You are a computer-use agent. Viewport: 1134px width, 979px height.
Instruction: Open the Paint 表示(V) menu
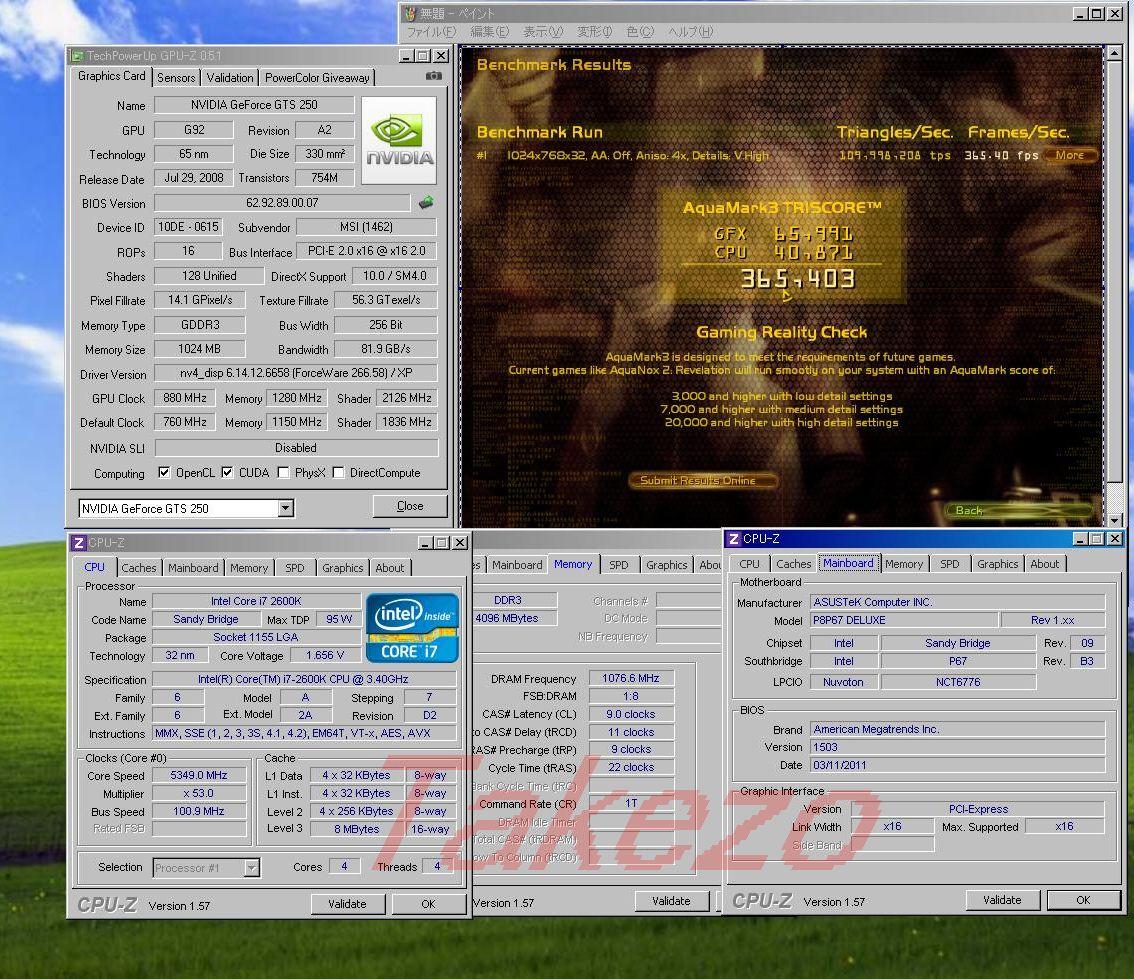[542, 32]
